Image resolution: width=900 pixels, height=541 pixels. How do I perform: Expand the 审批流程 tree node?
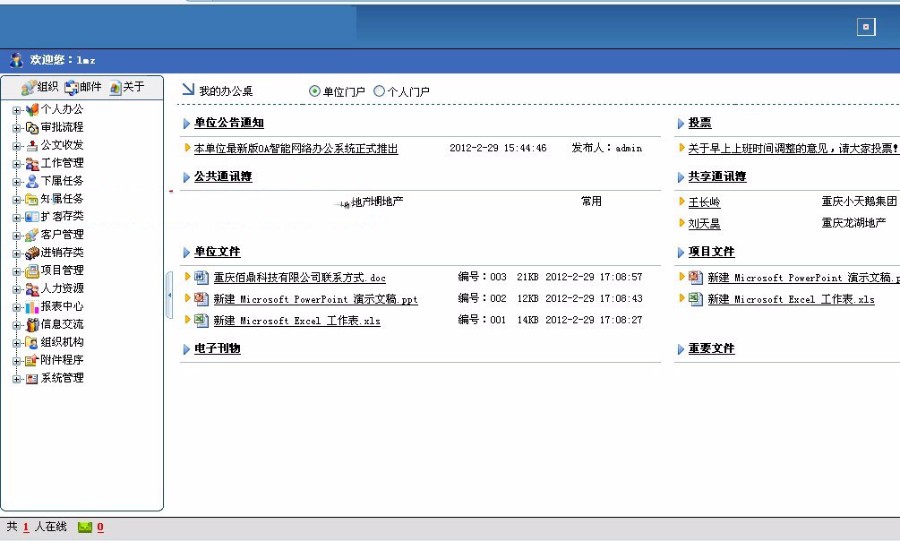click(17, 128)
